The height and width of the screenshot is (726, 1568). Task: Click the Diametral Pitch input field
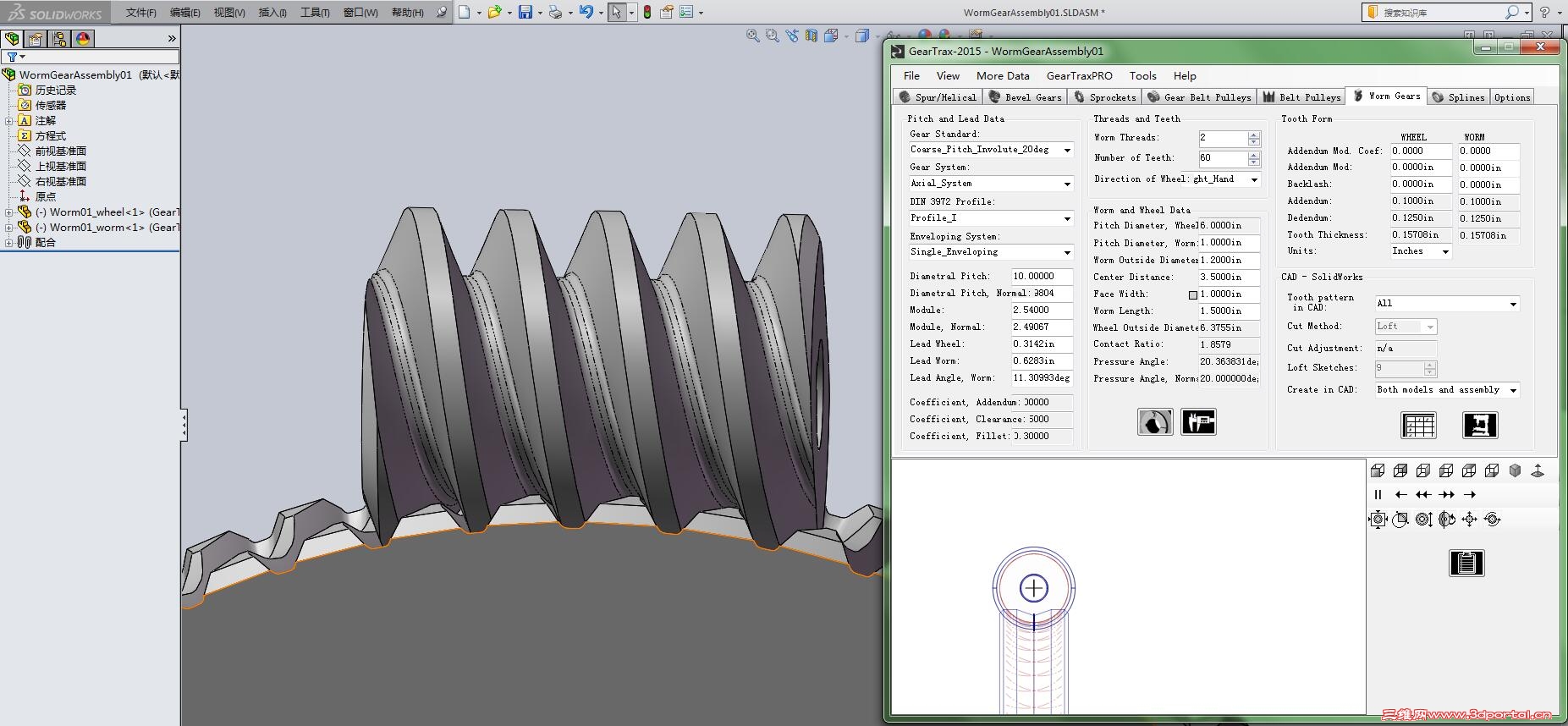(1042, 277)
